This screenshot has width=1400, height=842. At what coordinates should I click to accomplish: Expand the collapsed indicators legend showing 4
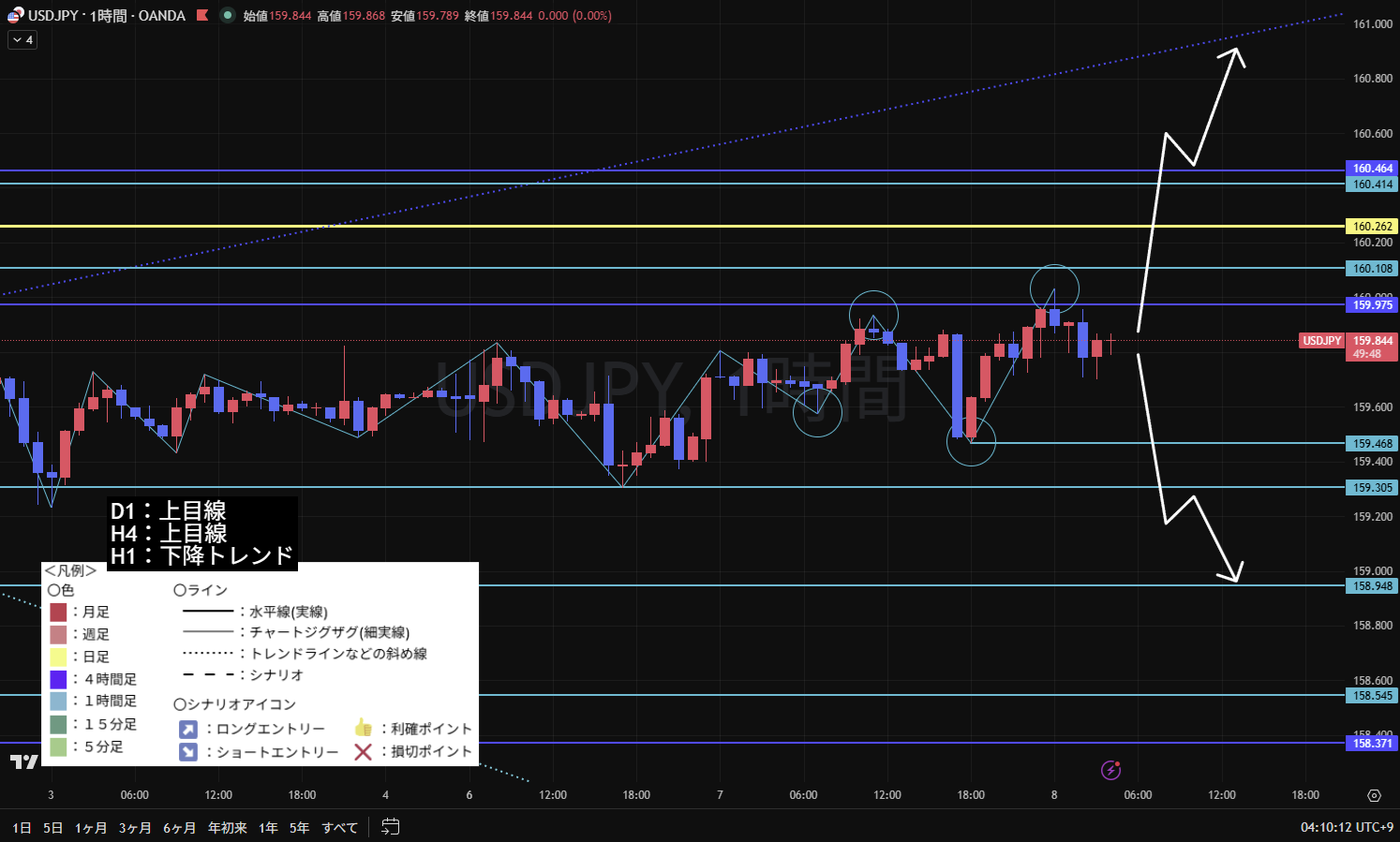22,40
